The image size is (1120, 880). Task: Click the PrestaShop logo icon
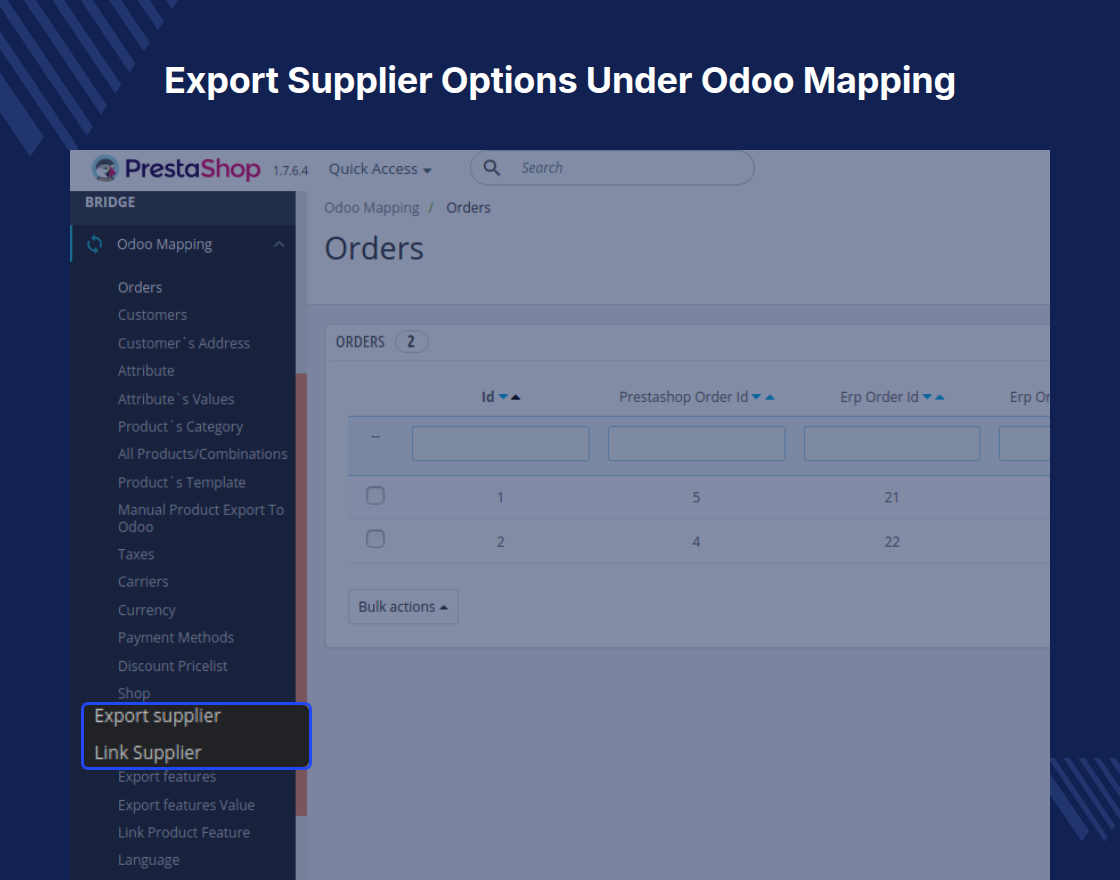point(105,169)
